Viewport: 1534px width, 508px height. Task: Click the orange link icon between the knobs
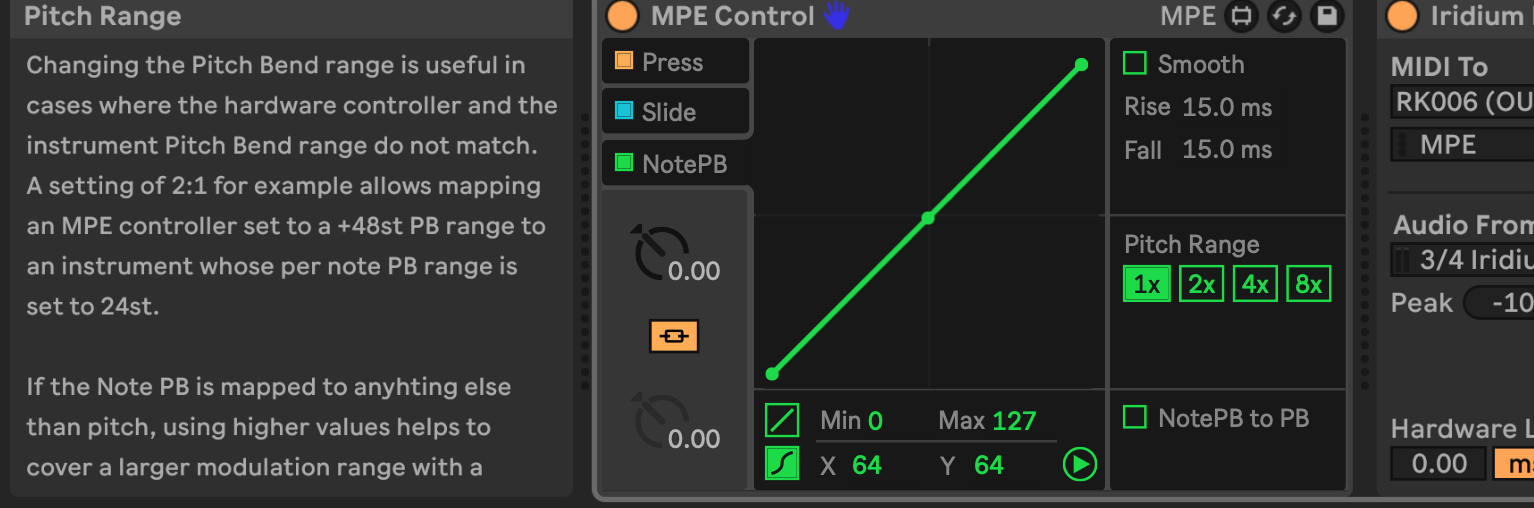click(x=674, y=337)
